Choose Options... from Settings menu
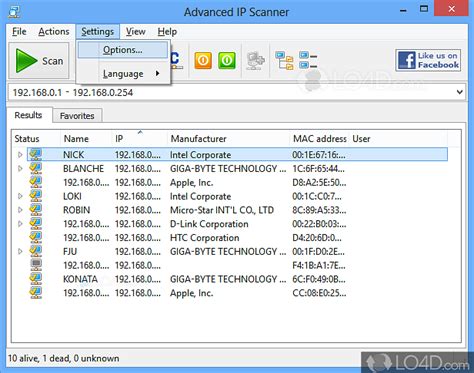The height and width of the screenshot is (373, 474). (x=123, y=50)
